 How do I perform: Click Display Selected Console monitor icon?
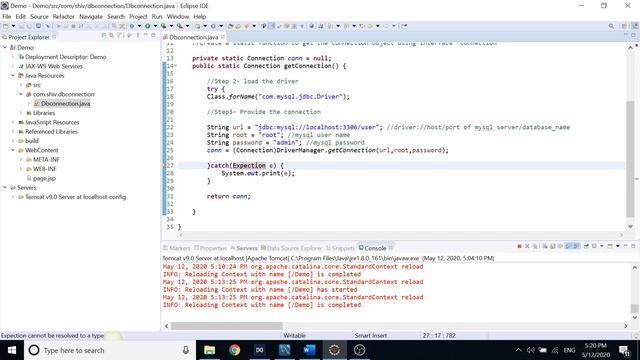594,246
